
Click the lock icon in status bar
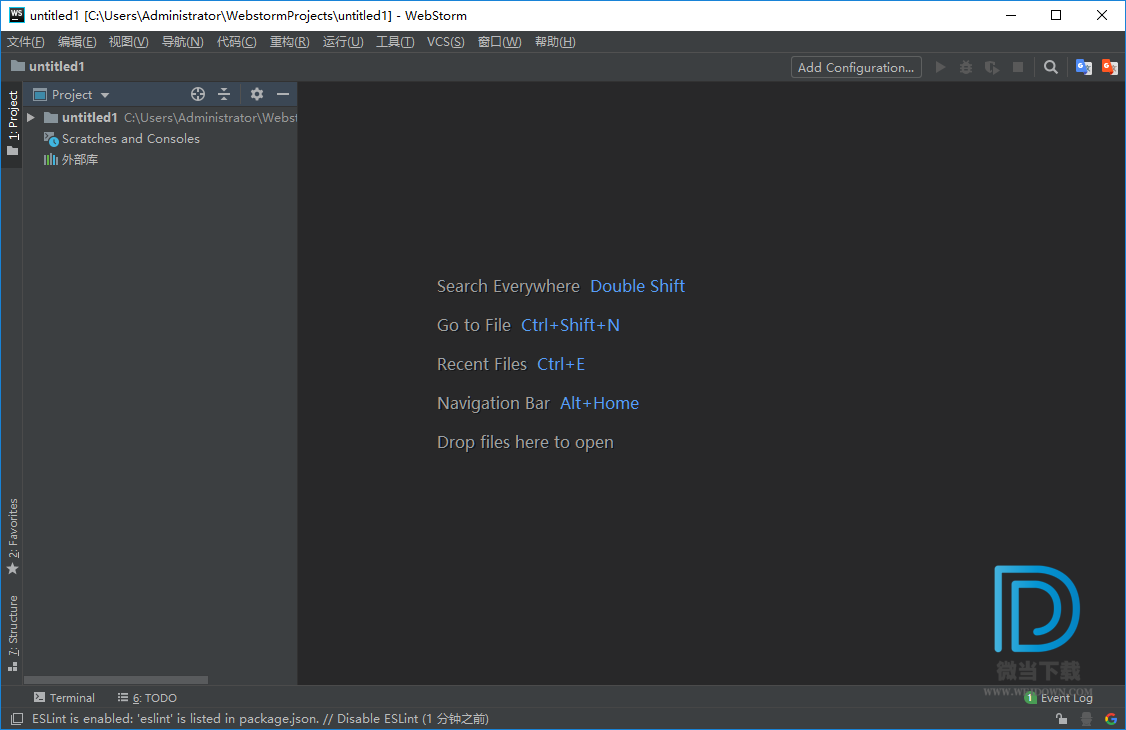click(x=1061, y=719)
